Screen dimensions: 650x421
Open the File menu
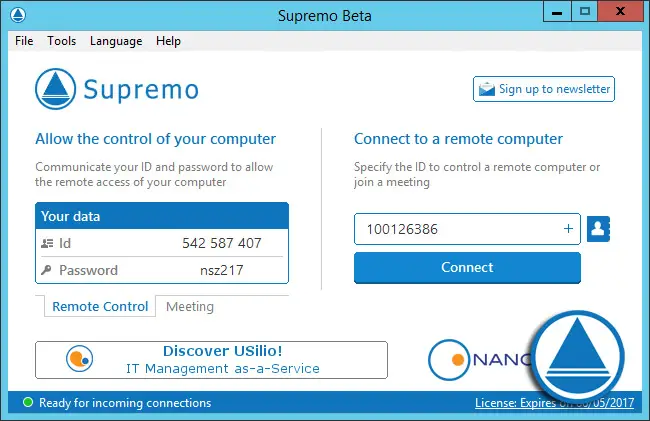point(24,41)
